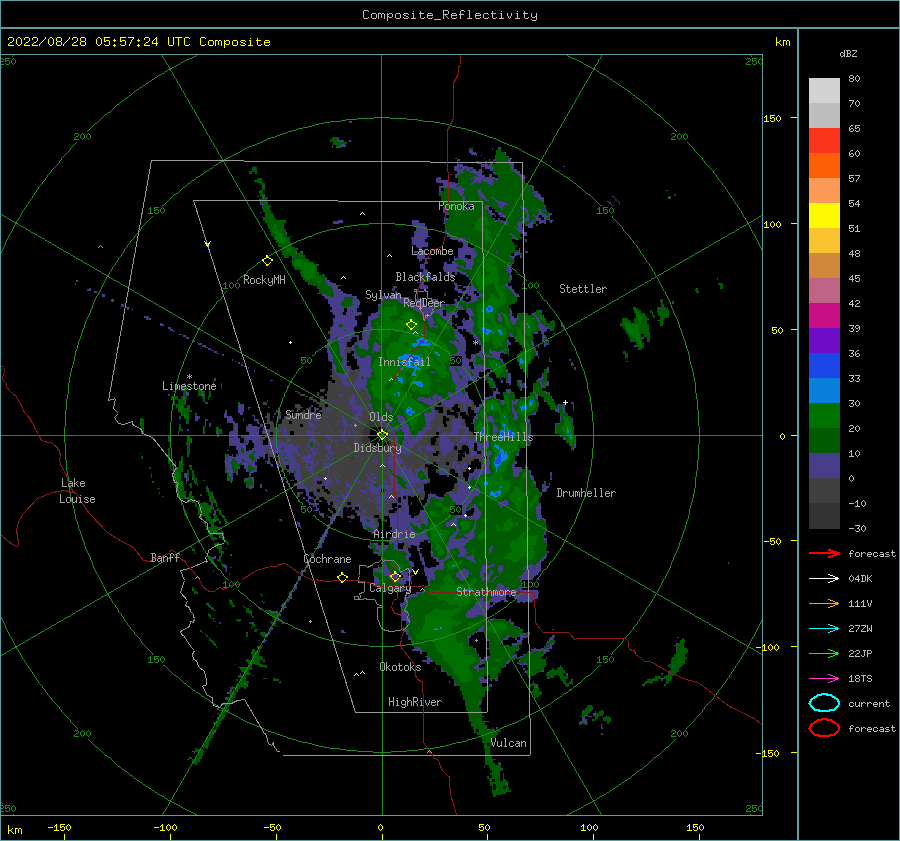
Task: Pick the purple 36-39 dBZ swatch
Action: (x=824, y=341)
